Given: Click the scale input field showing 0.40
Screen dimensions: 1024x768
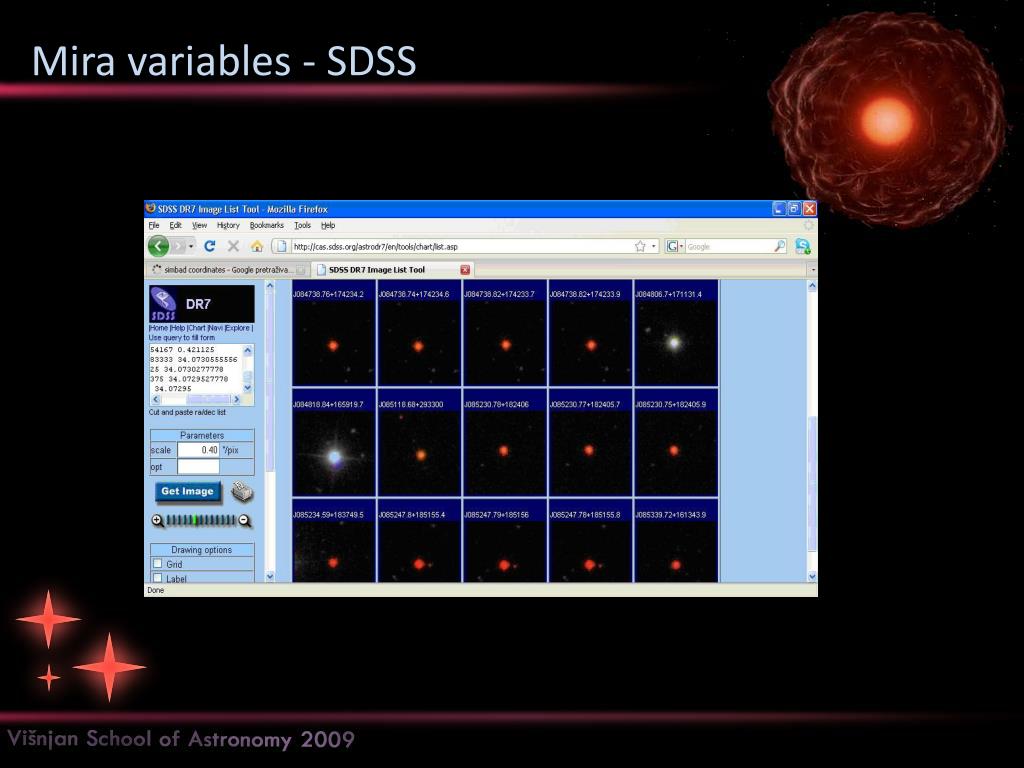Looking at the screenshot, I should pos(199,450).
